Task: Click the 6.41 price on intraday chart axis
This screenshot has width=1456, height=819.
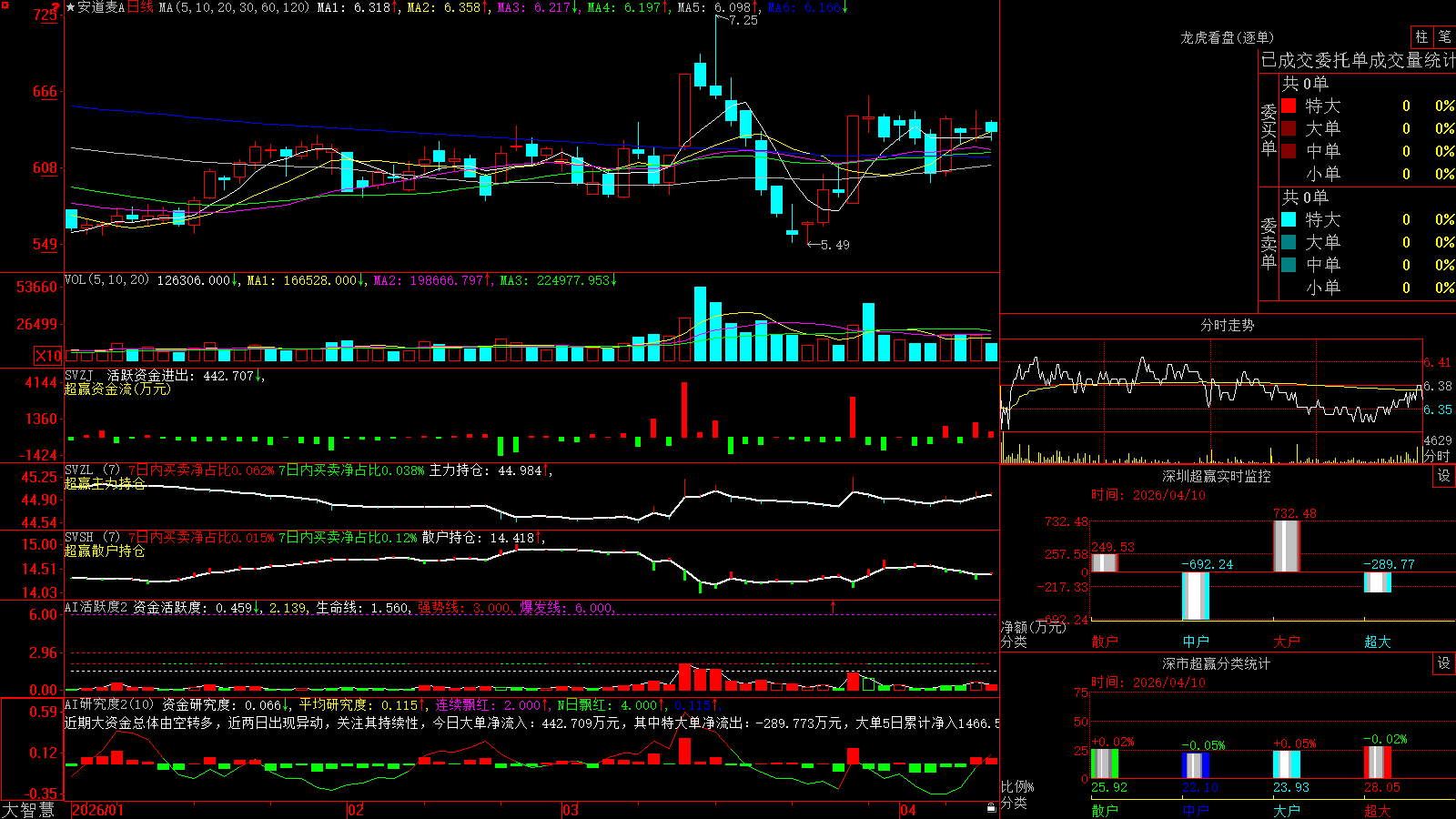Action: tap(1438, 363)
